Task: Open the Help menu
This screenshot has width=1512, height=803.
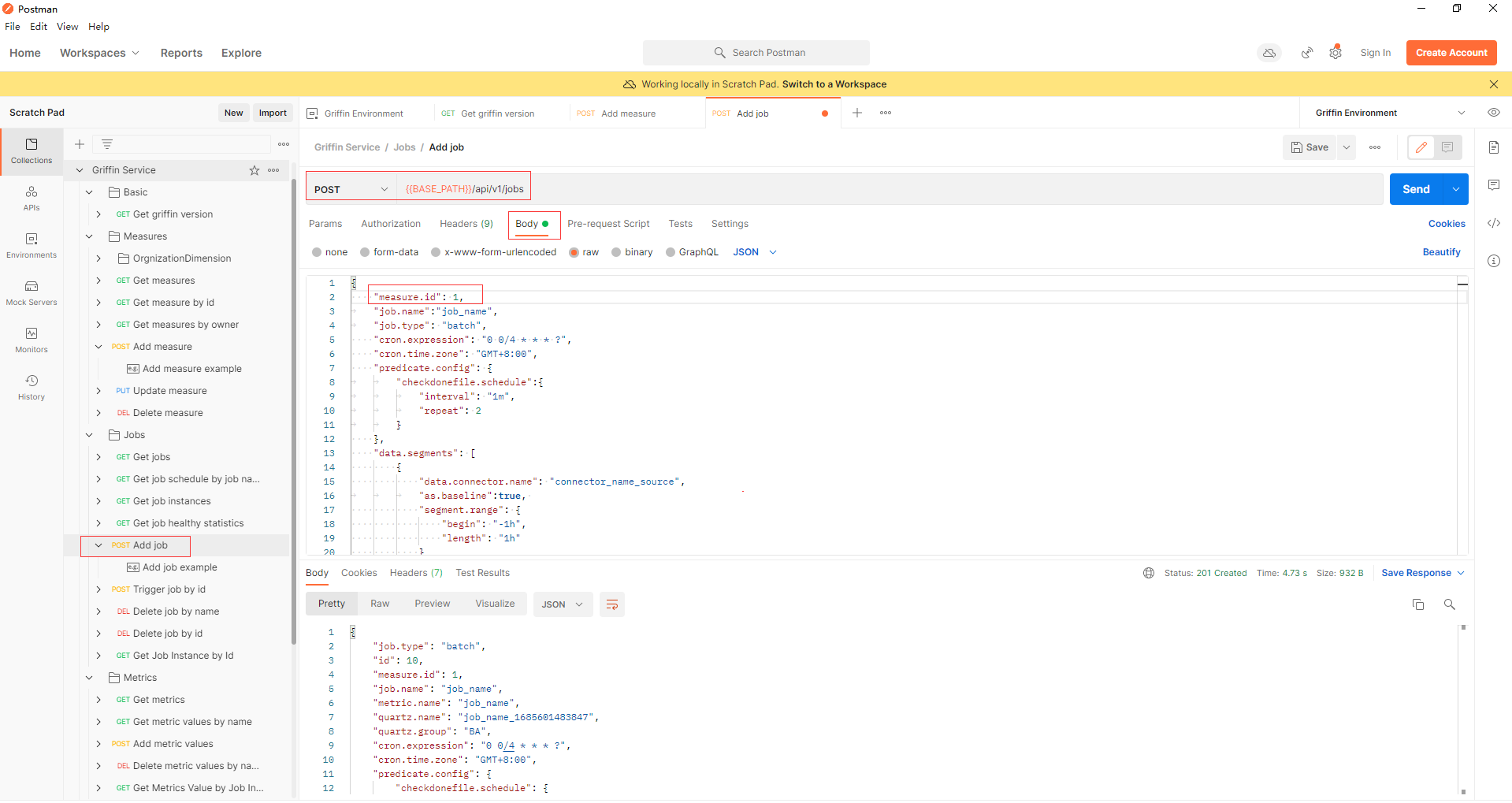Action: coord(98,27)
